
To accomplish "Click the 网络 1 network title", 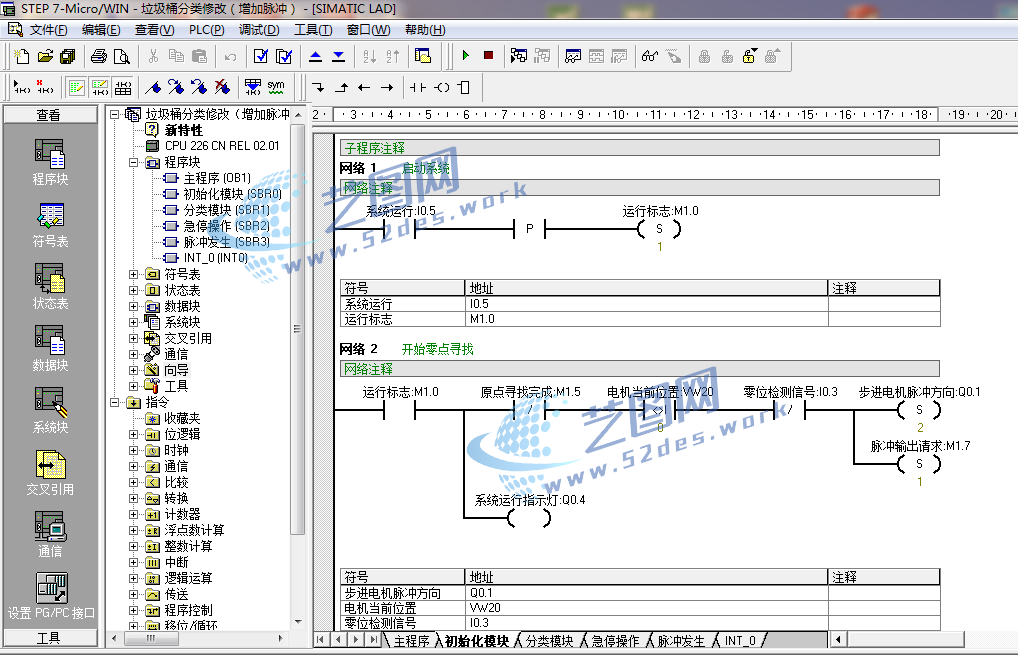I will click(358, 168).
